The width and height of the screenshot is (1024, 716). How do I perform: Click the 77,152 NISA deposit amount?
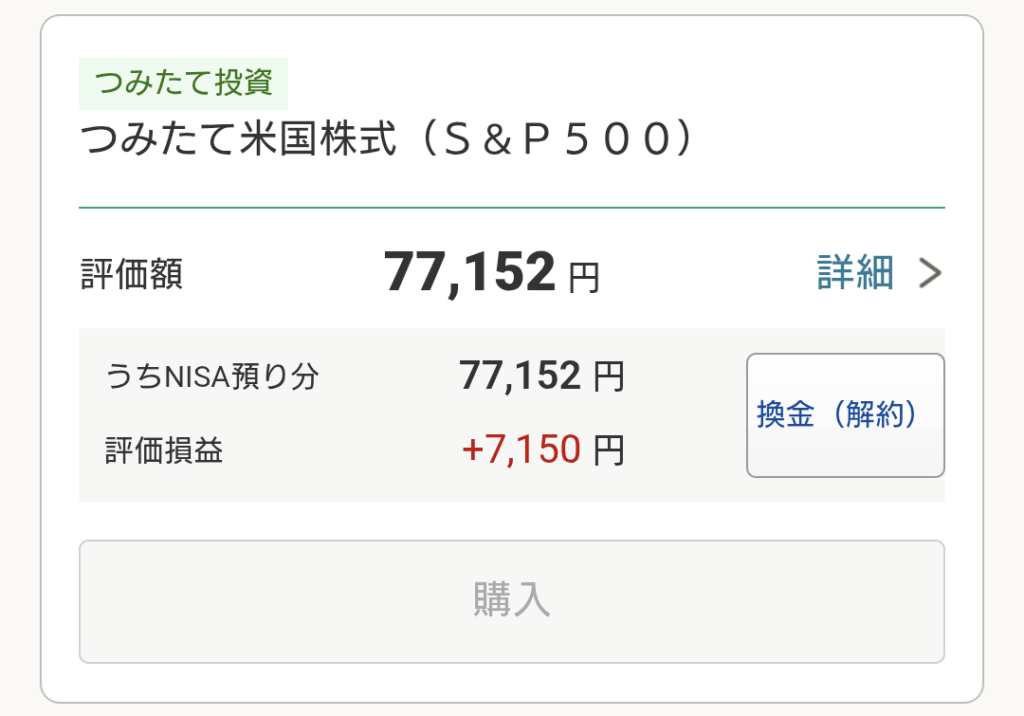click(519, 376)
